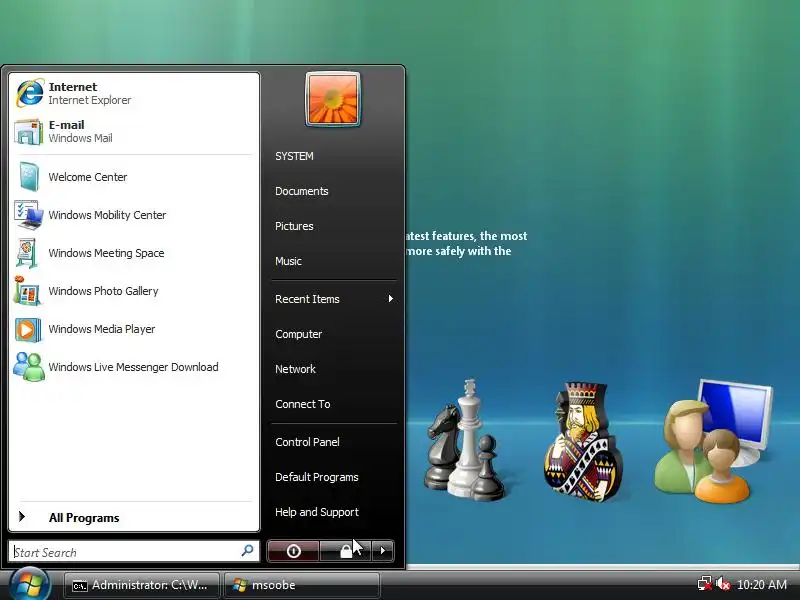The width and height of the screenshot is (800, 600).
Task: Click the chess pieces games icon
Action: coord(464,440)
